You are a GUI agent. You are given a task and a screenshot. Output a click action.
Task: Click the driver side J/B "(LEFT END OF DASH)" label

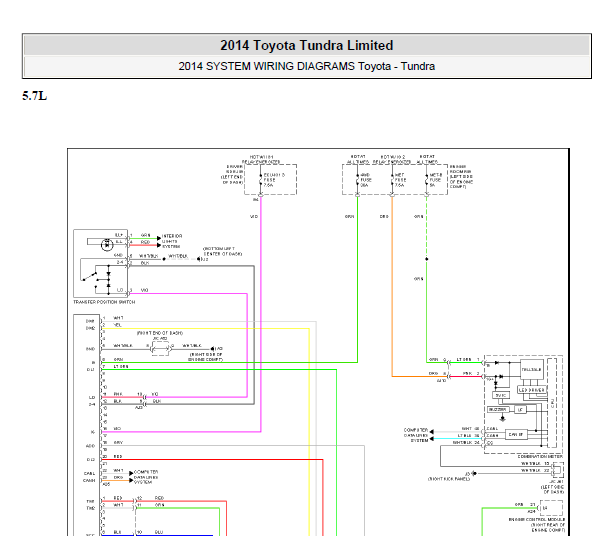232,175
